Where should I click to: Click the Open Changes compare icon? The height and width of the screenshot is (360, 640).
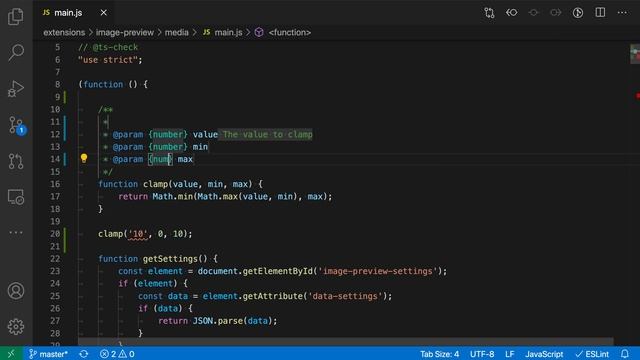[x=489, y=13]
